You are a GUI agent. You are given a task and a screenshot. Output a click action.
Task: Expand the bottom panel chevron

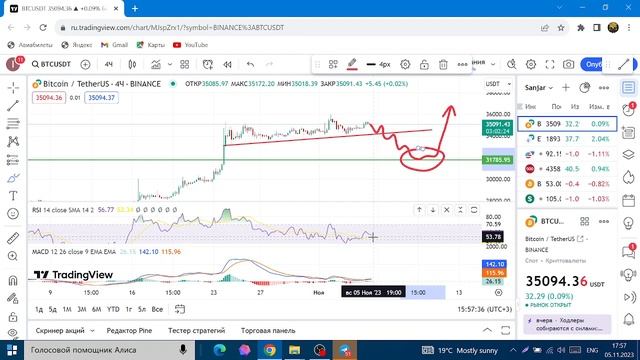pyautogui.click(x=487, y=330)
